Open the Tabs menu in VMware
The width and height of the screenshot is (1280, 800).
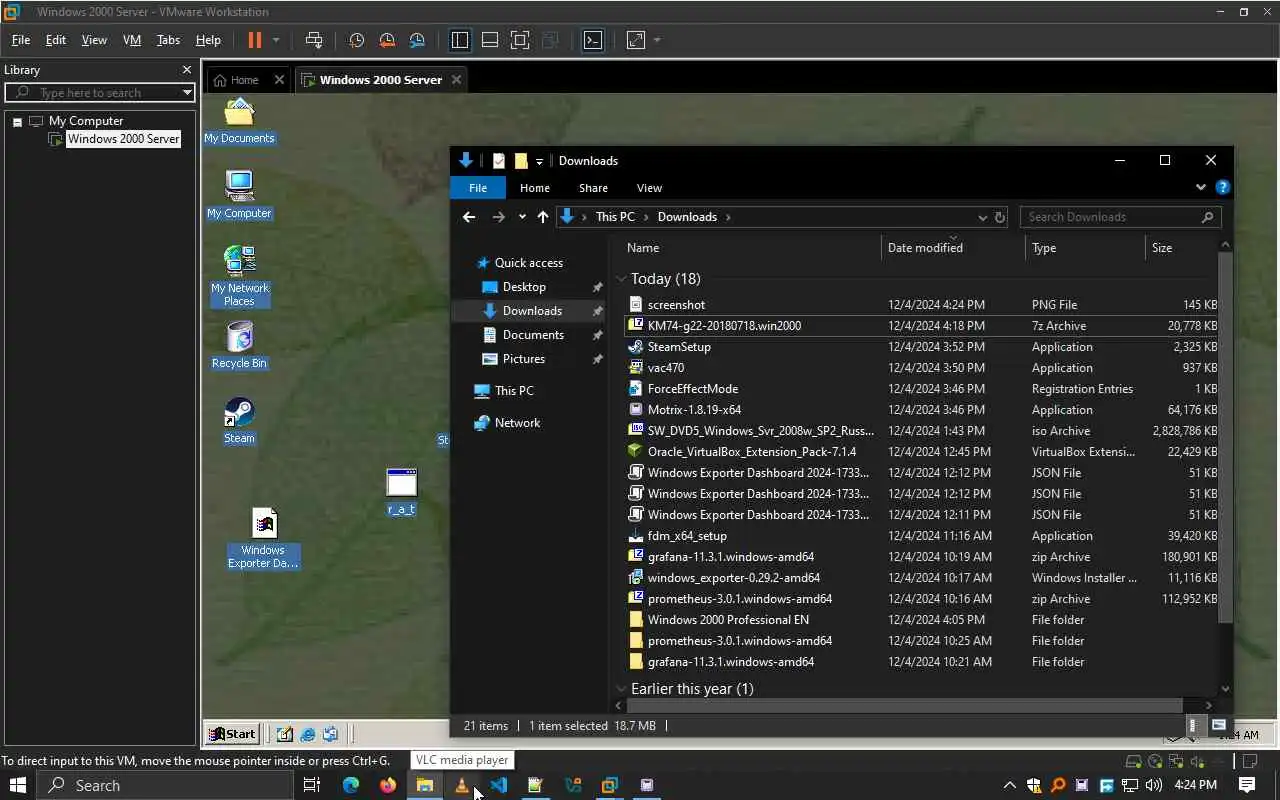(x=168, y=40)
